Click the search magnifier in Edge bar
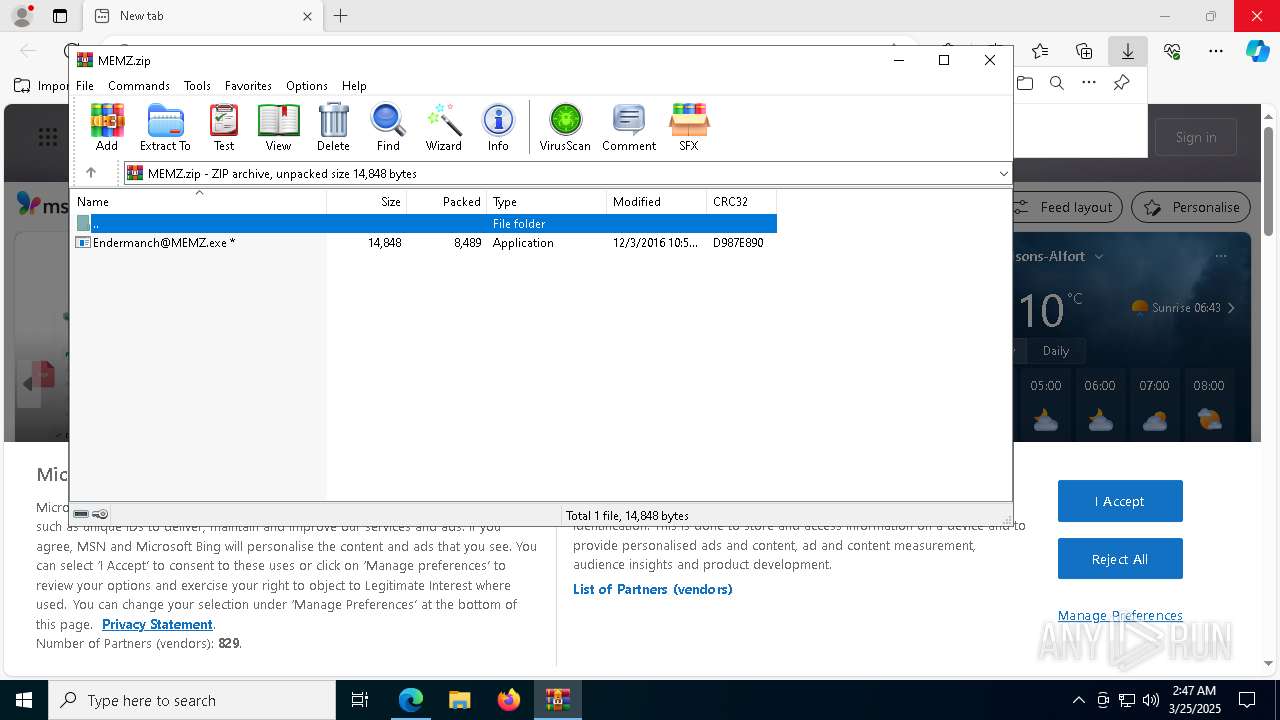Screen dimensions: 1280x720 (x=1057, y=83)
